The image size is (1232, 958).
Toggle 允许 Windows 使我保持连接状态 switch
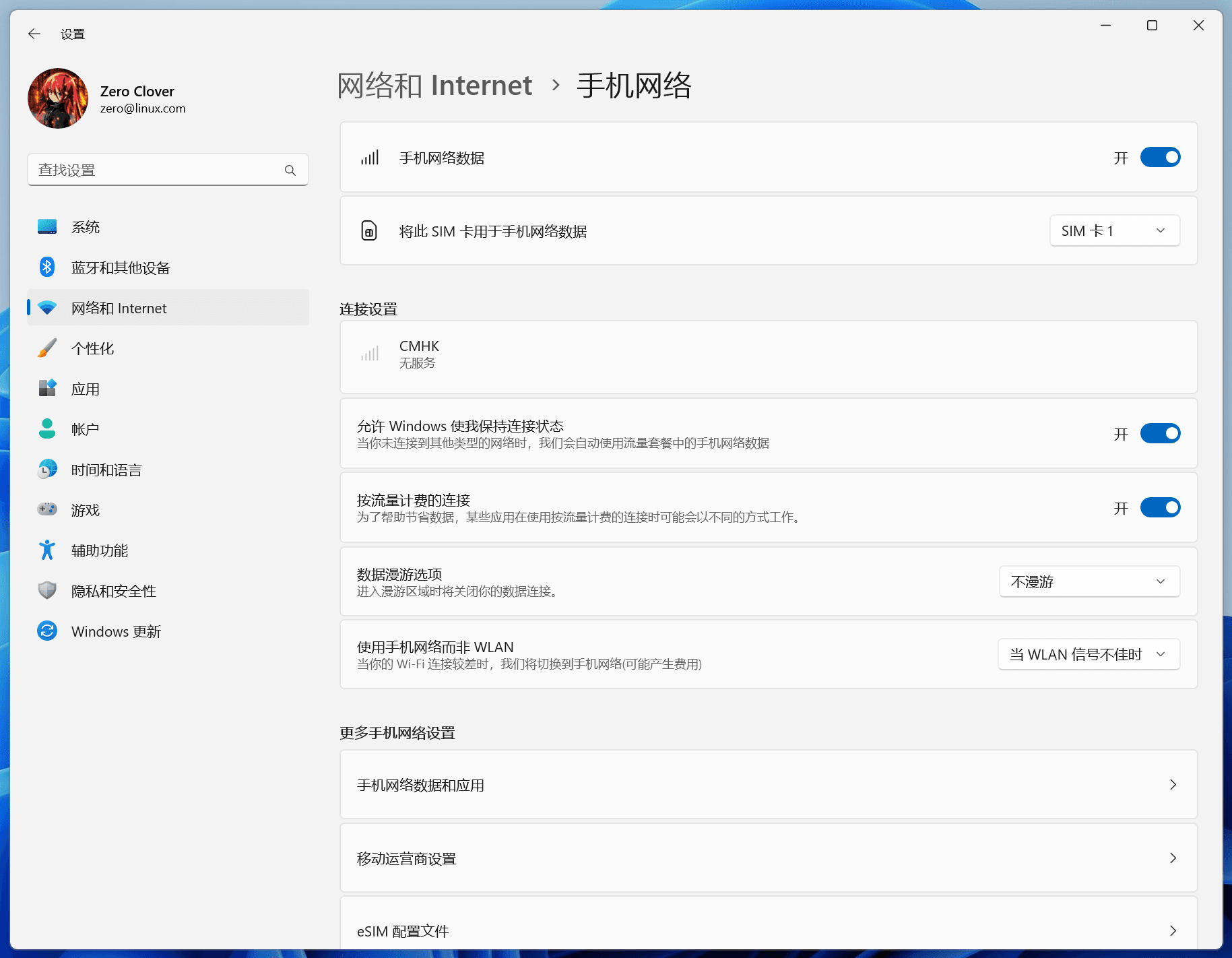[x=1160, y=433]
